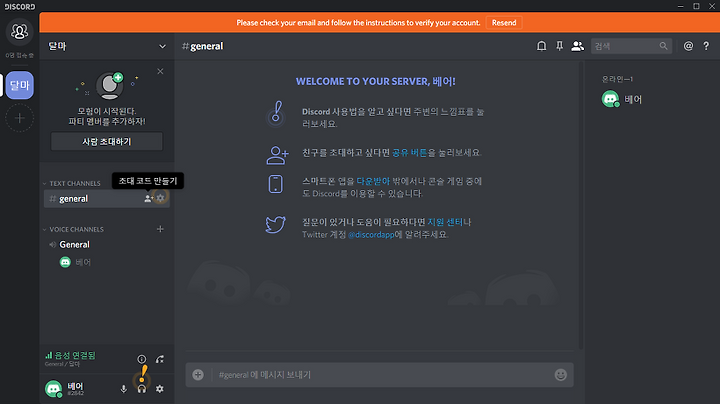
Task: Click the 공유 버튼 link
Action: click(x=409, y=152)
